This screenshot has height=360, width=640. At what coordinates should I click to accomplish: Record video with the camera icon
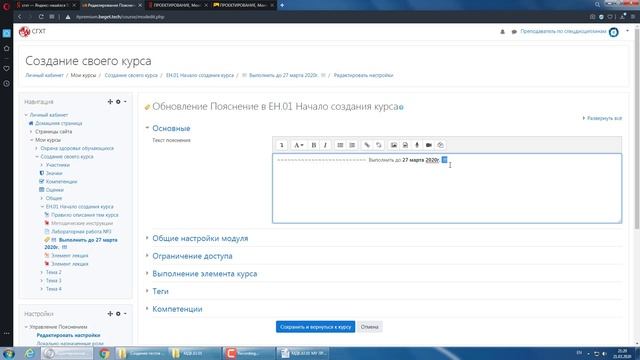pos(429,145)
